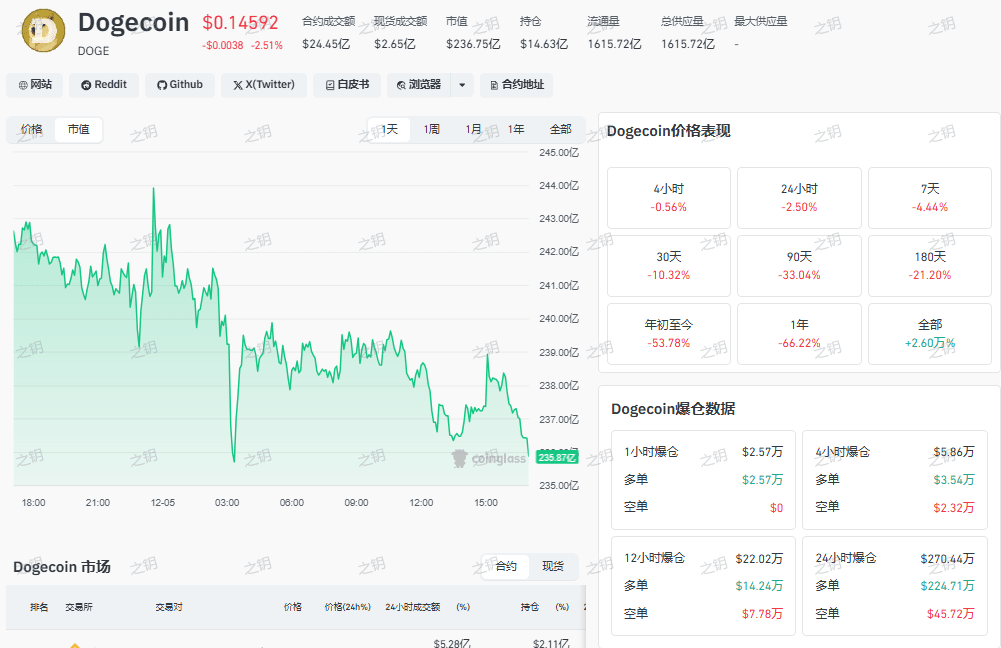The width and height of the screenshot is (1001, 648).
Task: Select the 1天 chart range
Action: tap(389, 130)
